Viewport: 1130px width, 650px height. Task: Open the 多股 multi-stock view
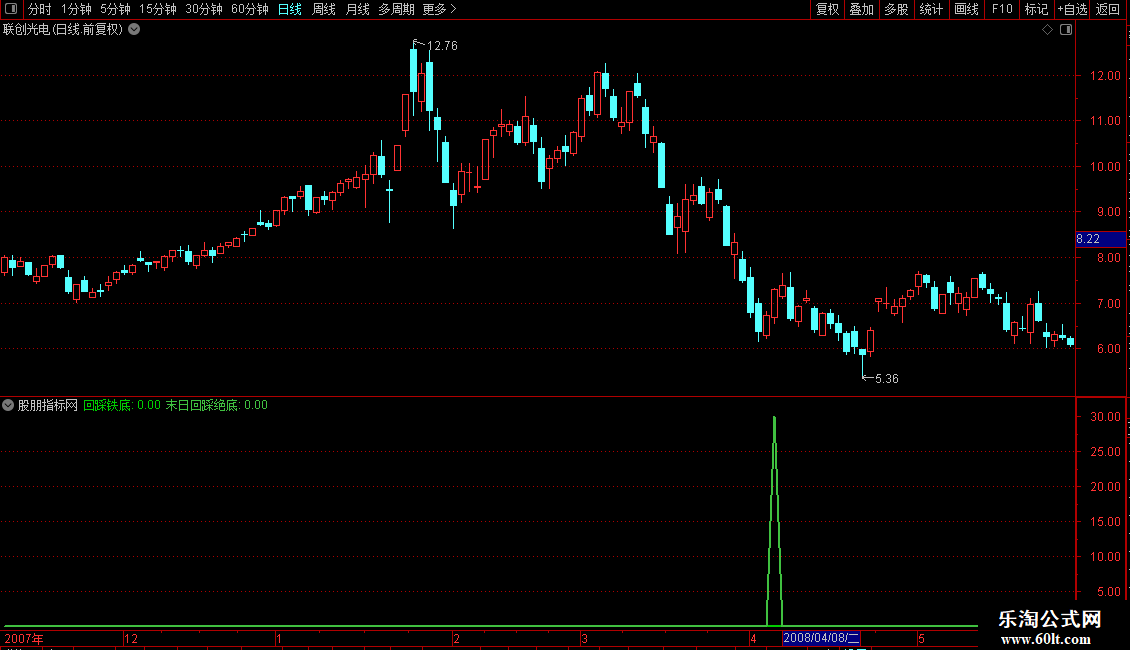tap(897, 9)
